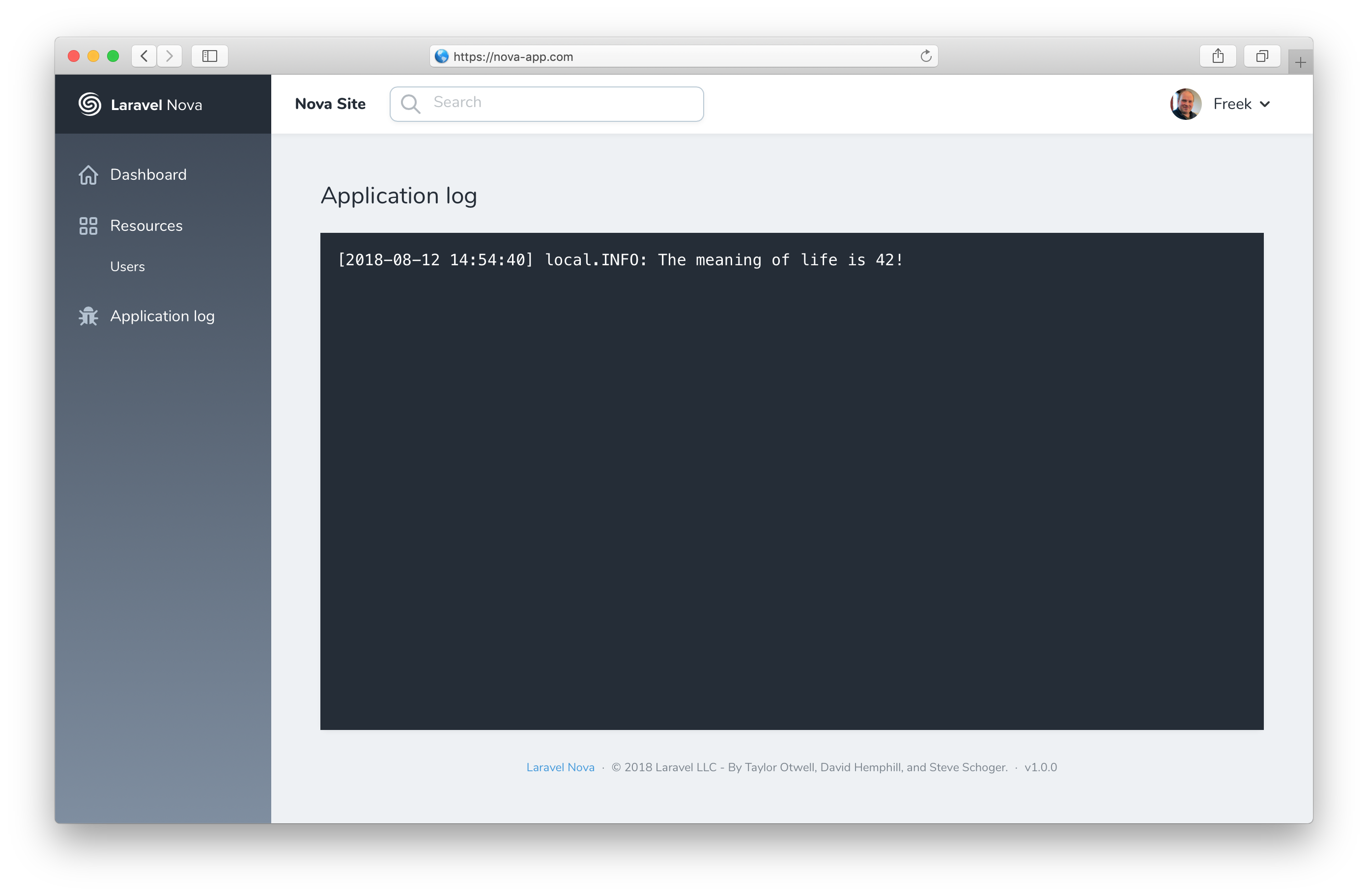Click Freek's avatar photo
This screenshot has width=1368, height=896.
click(x=1186, y=104)
